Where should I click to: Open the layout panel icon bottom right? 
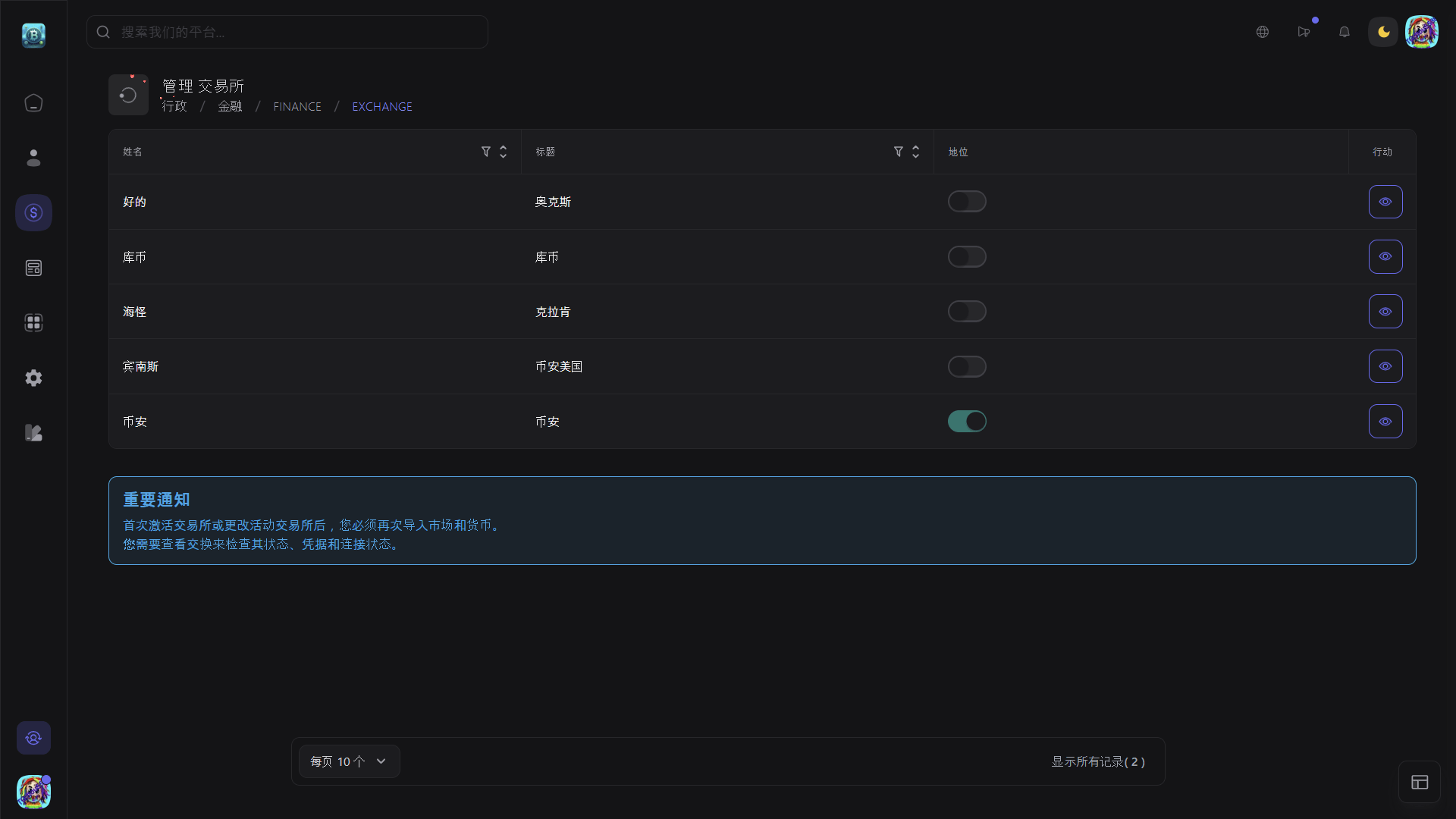[1420, 782]
